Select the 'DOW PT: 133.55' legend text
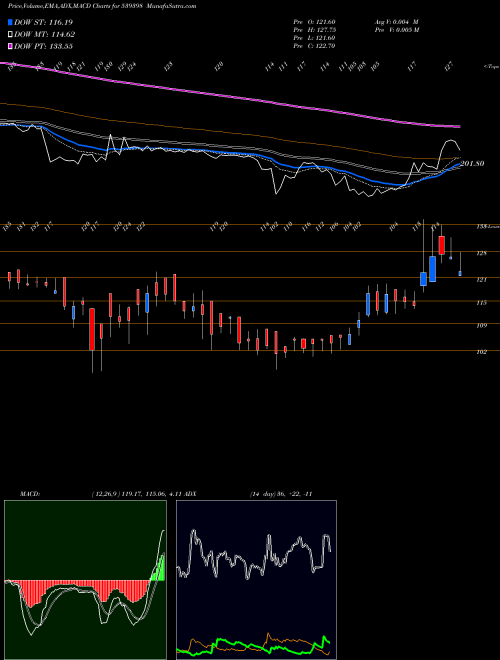 click(43, 46)
